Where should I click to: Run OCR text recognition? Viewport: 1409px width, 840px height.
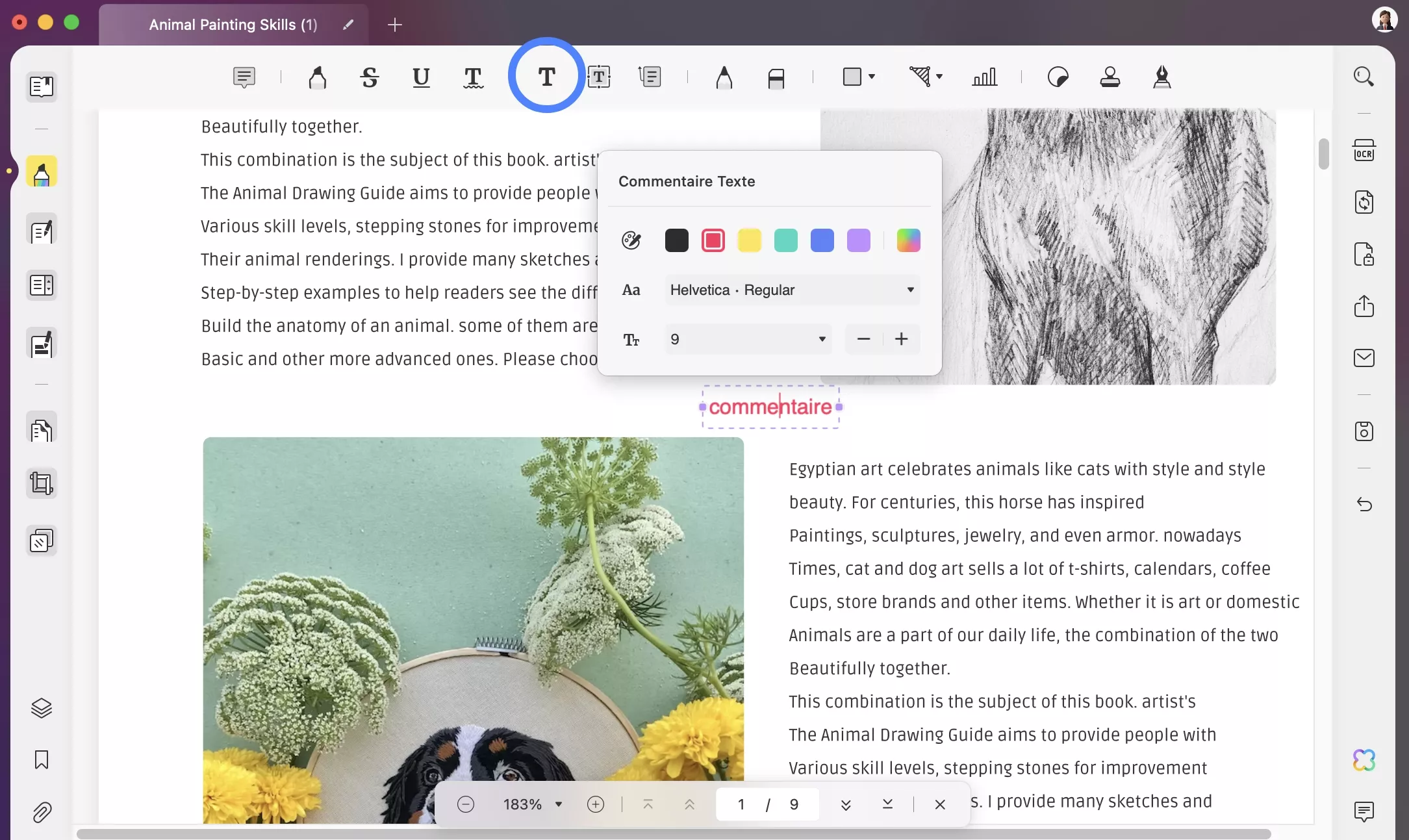[x=1364, y=150]
